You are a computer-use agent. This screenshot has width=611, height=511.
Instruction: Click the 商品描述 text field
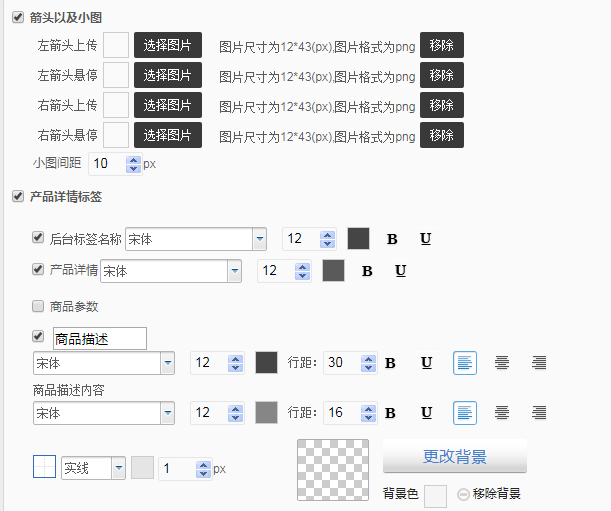pyautogui.click(x=99, y=339)
